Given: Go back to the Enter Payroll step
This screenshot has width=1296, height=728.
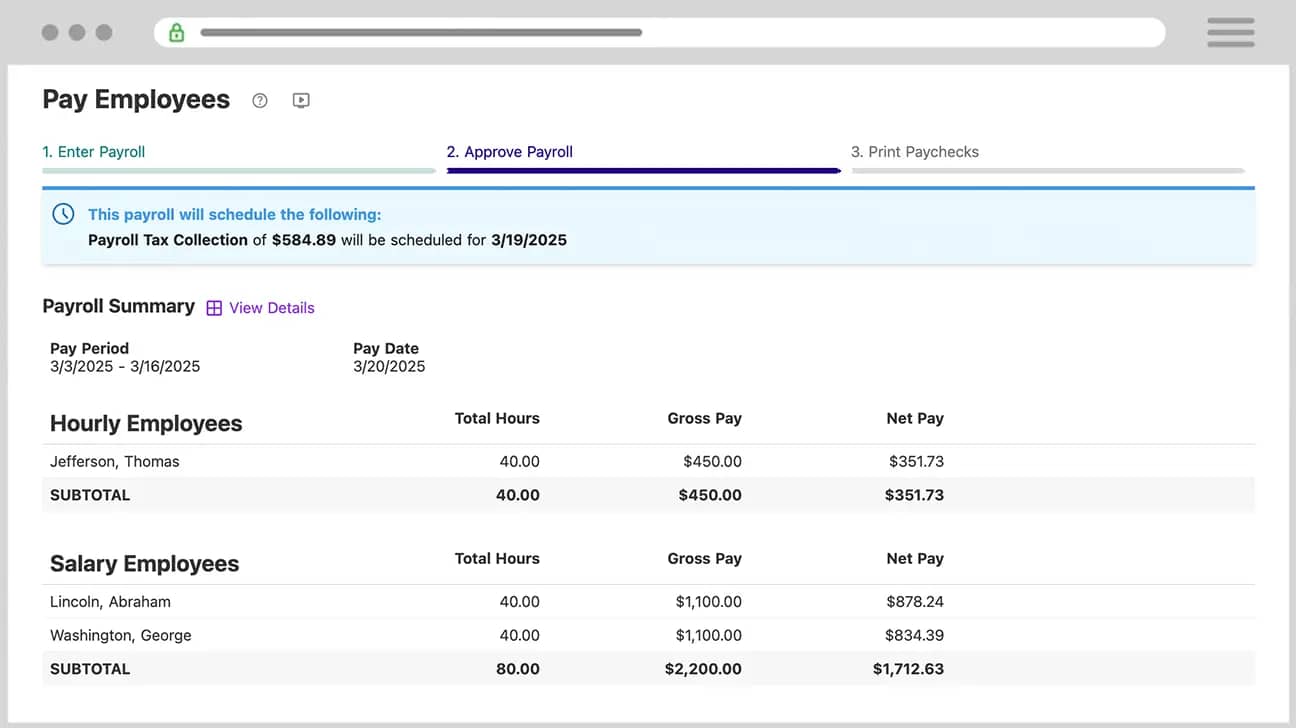Looking at the screenshot, I should 93,151.
